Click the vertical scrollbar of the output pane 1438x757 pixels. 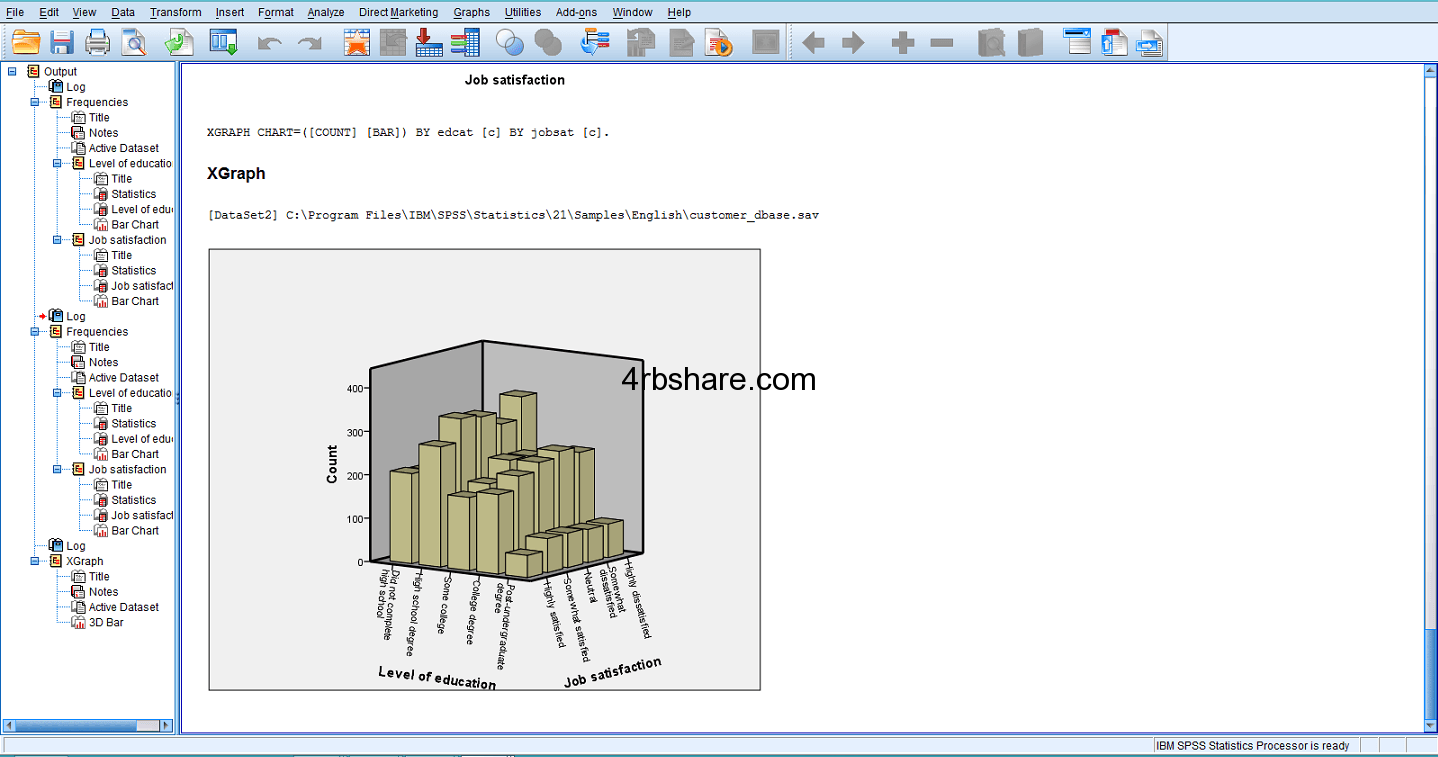pos(1429,398)
